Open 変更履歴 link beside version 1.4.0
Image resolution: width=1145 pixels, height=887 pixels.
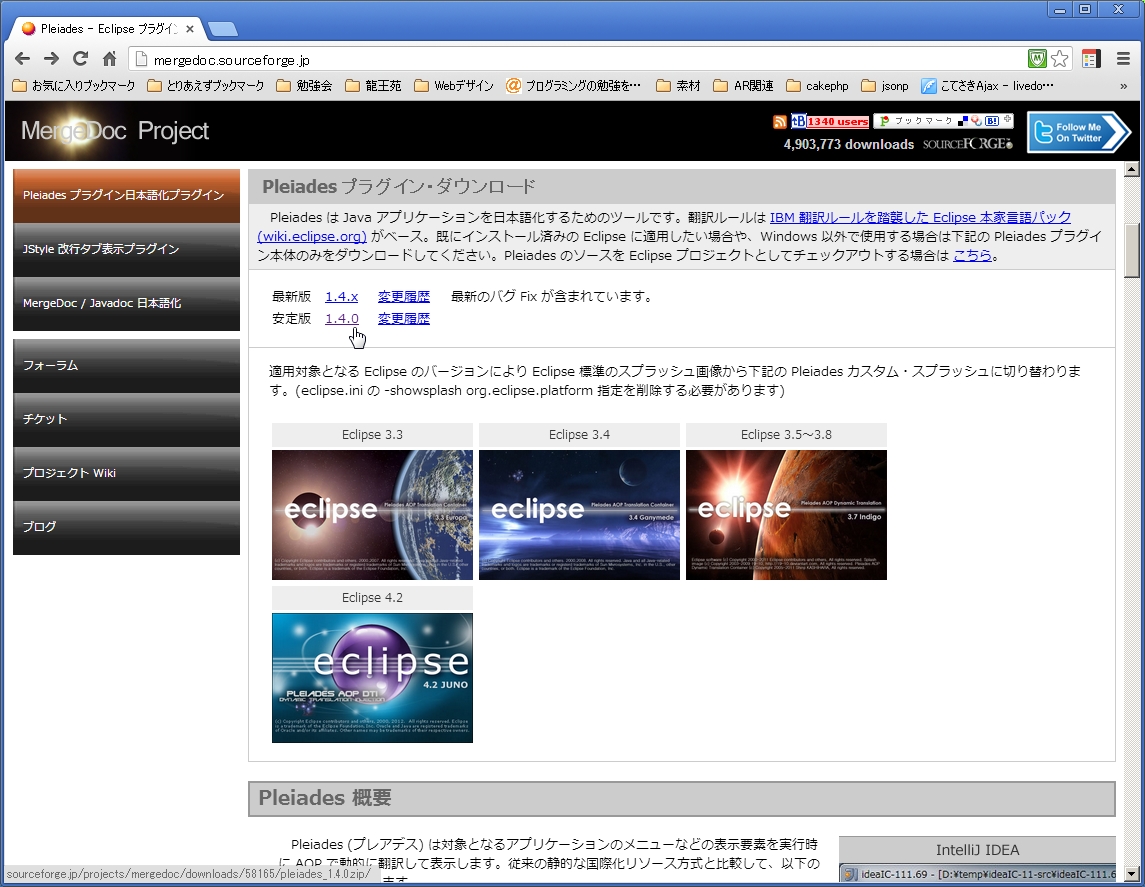coord(404,318)
